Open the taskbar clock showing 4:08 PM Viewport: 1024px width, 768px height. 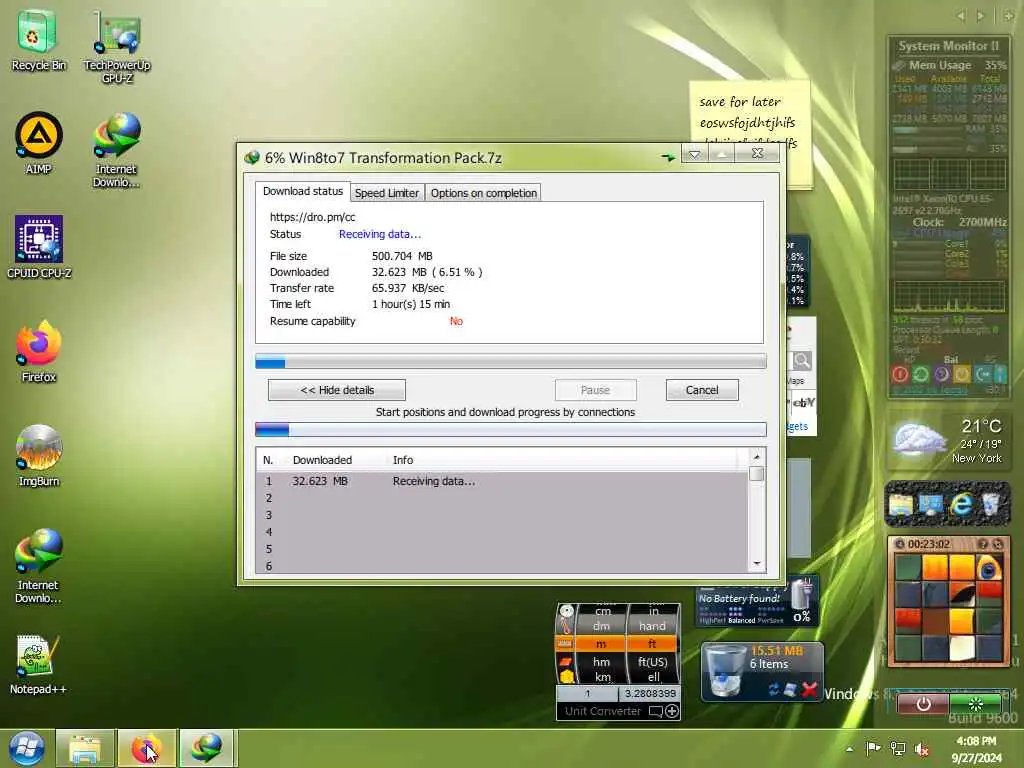[976, 749]
